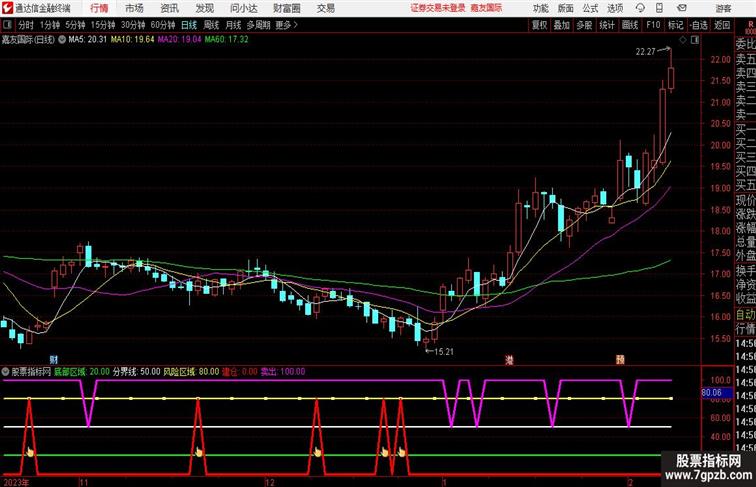Click the 证券交易未登录 login link
The height and width of the screenshot is (487, 756).
pyautogui.click(x=438, y=8)
